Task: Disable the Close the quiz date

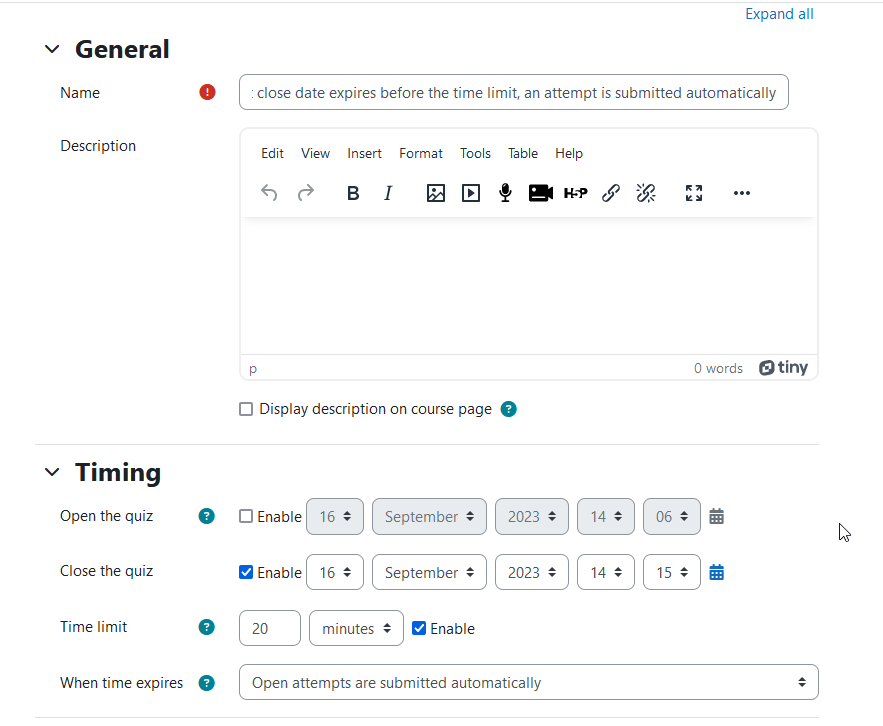Action: 246,572
